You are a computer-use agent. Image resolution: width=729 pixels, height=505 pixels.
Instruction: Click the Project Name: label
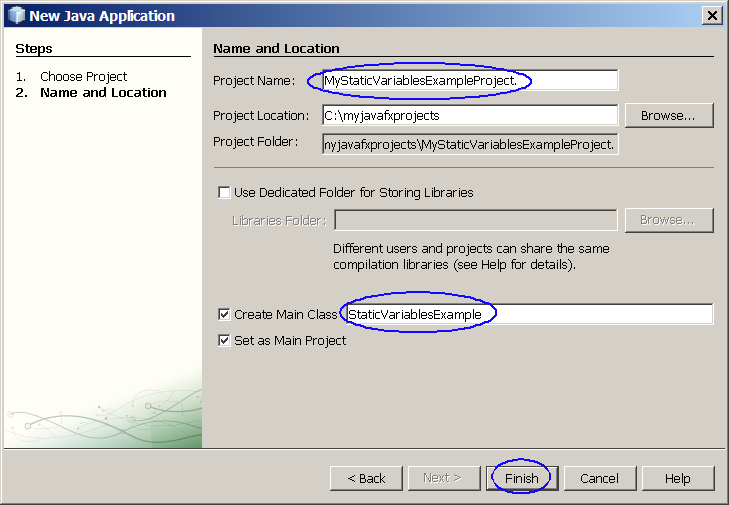[254, 80]
